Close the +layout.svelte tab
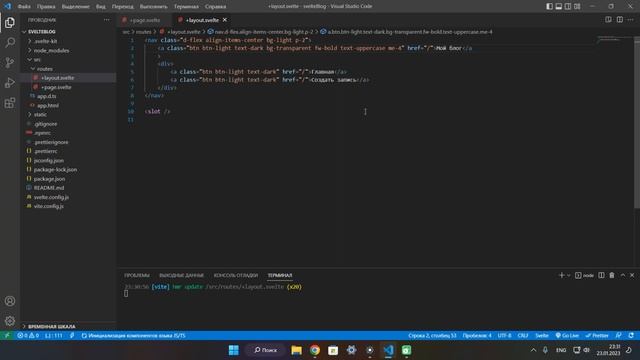This screenshot has height=360, width=640. [x=224, y=20]
